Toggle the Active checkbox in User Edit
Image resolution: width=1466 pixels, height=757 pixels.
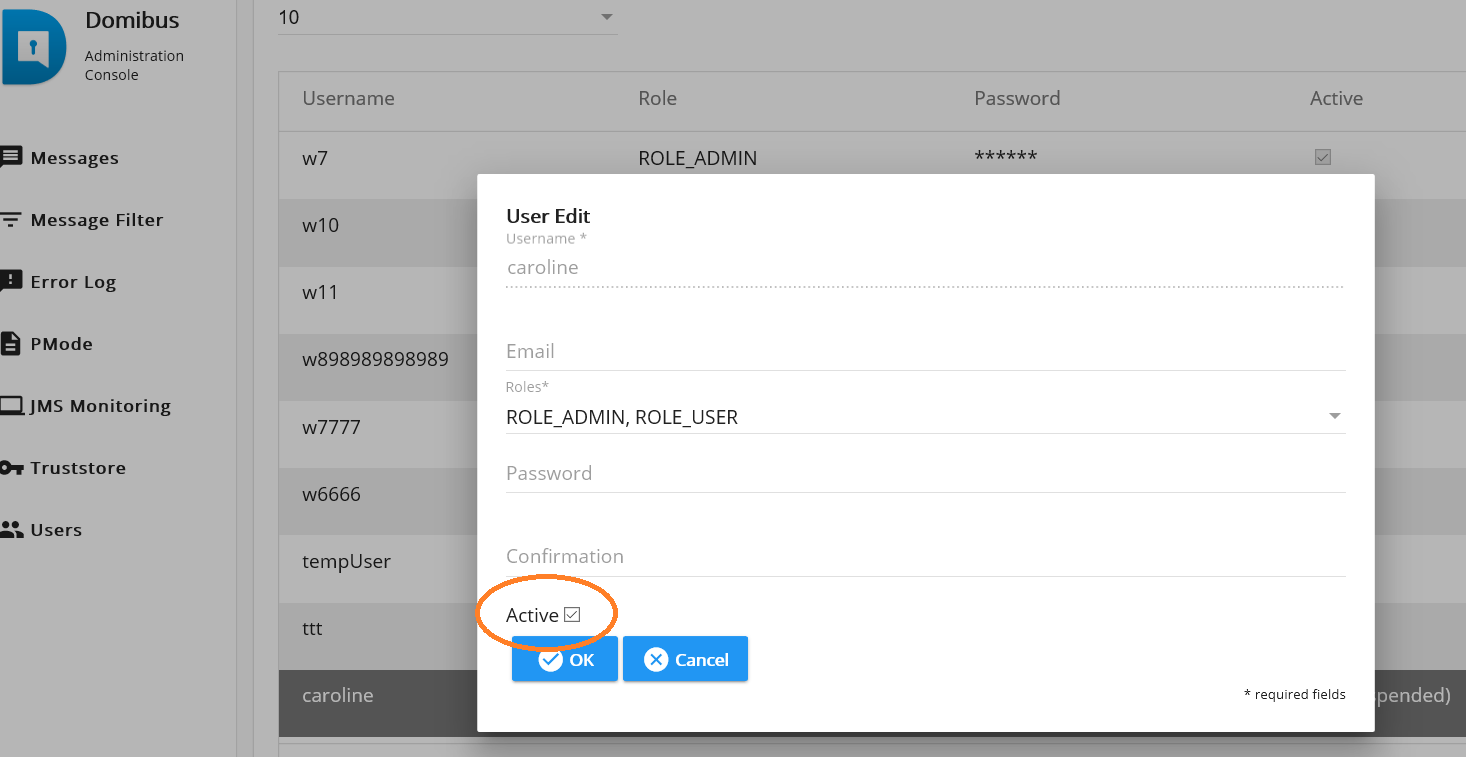572,615
